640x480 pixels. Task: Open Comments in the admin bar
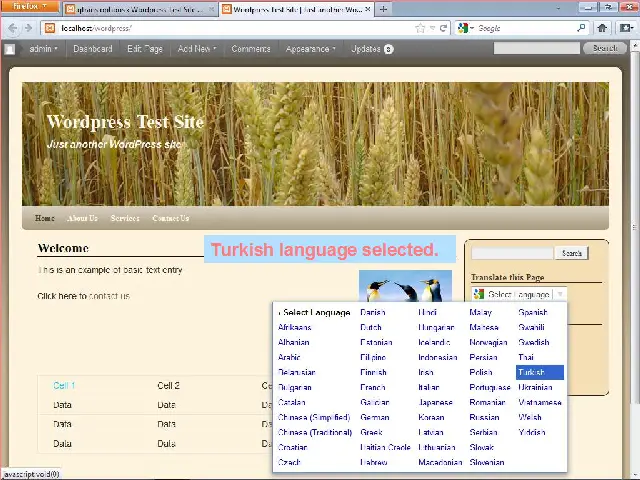coord(251,49)
